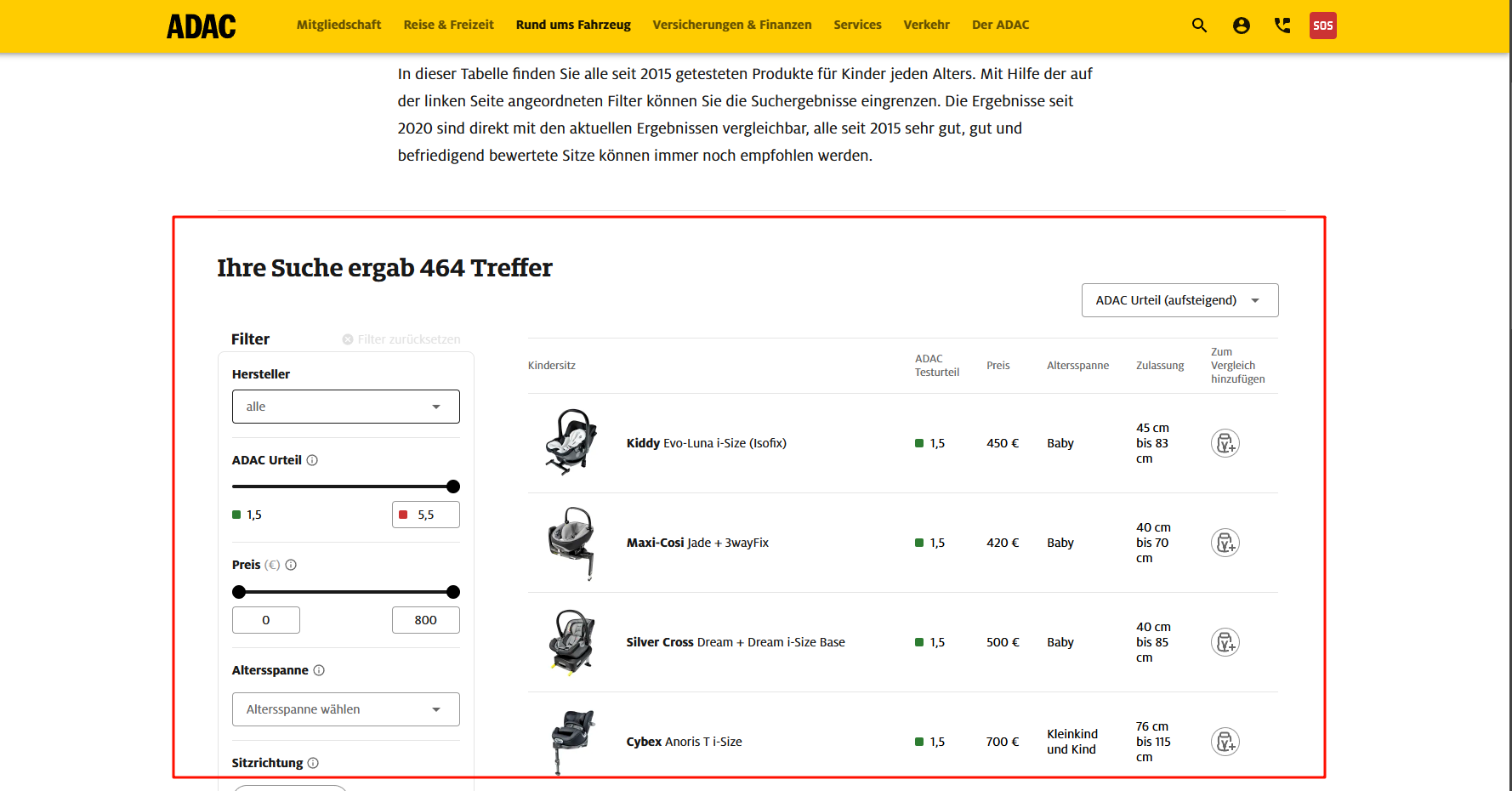Open the sort dropdown ADAC Urteil (aufsteigend)
The image size is (1512, 791).
[1179, 300]
